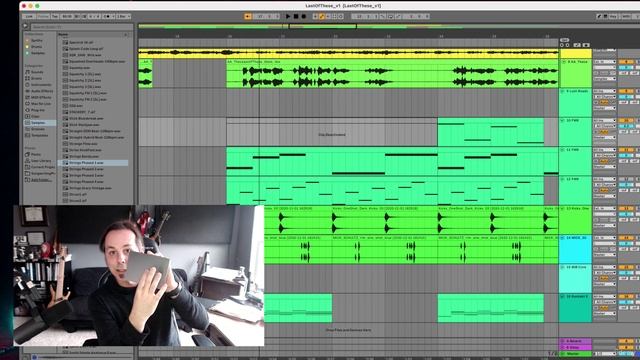Fold the 9 AA_These track
The height and width of the screenshot is (360, 640).
click(x=564, y=62)
